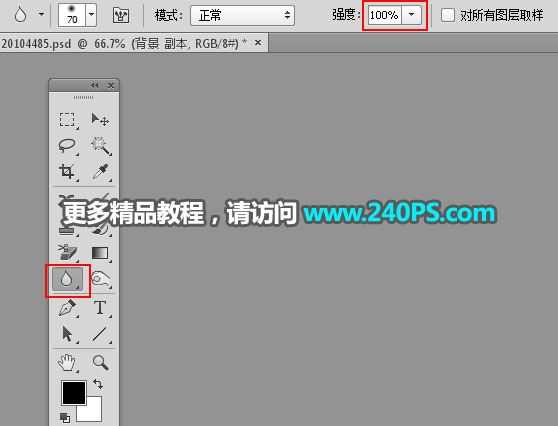The image size is (558, 426).
Task: Reset default foreground and background colors
Action: pyautogui.click(x=64, y=417)
